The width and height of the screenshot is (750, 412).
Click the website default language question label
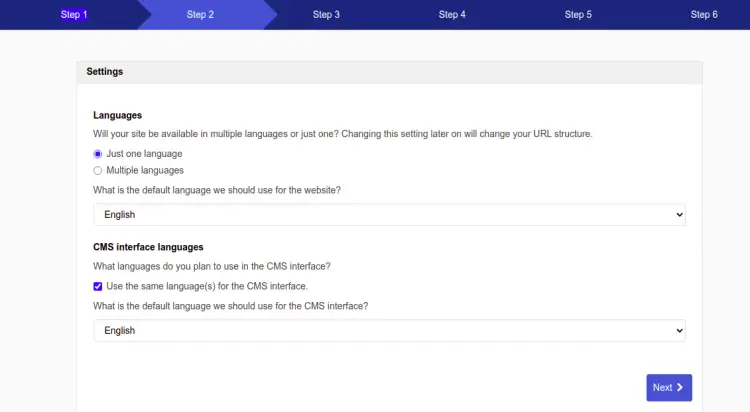click(217, 190)
